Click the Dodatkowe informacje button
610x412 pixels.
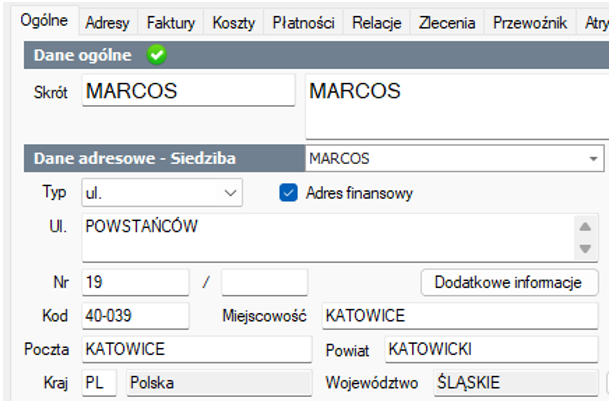click(x=508, y=282)
